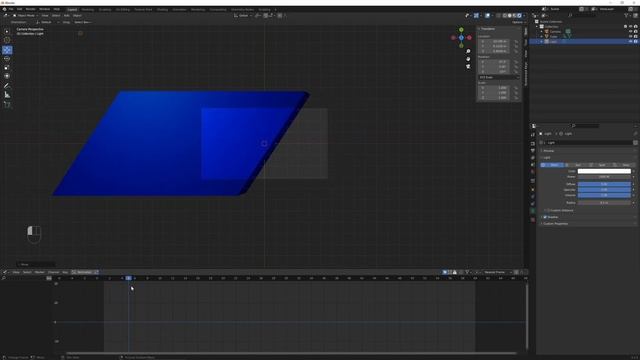Open the World properties tab
The width and height of the screenshot is (640, 360).
[x=533, y=172]
